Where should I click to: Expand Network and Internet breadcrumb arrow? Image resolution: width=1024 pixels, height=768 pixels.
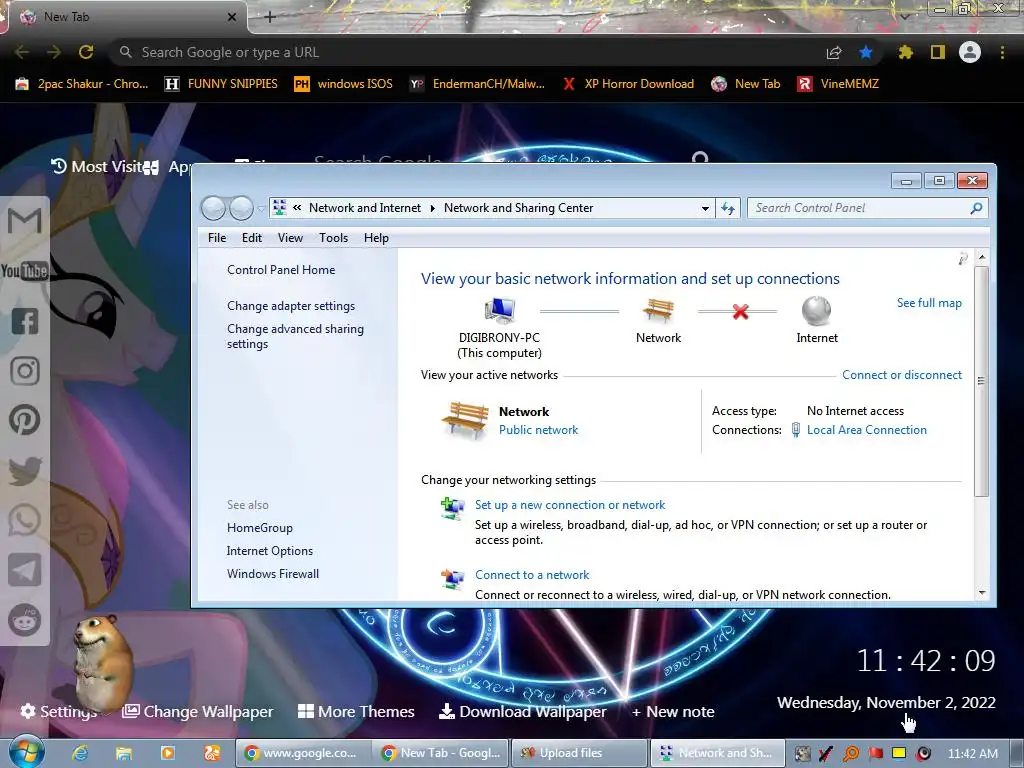tap(432, 208)
